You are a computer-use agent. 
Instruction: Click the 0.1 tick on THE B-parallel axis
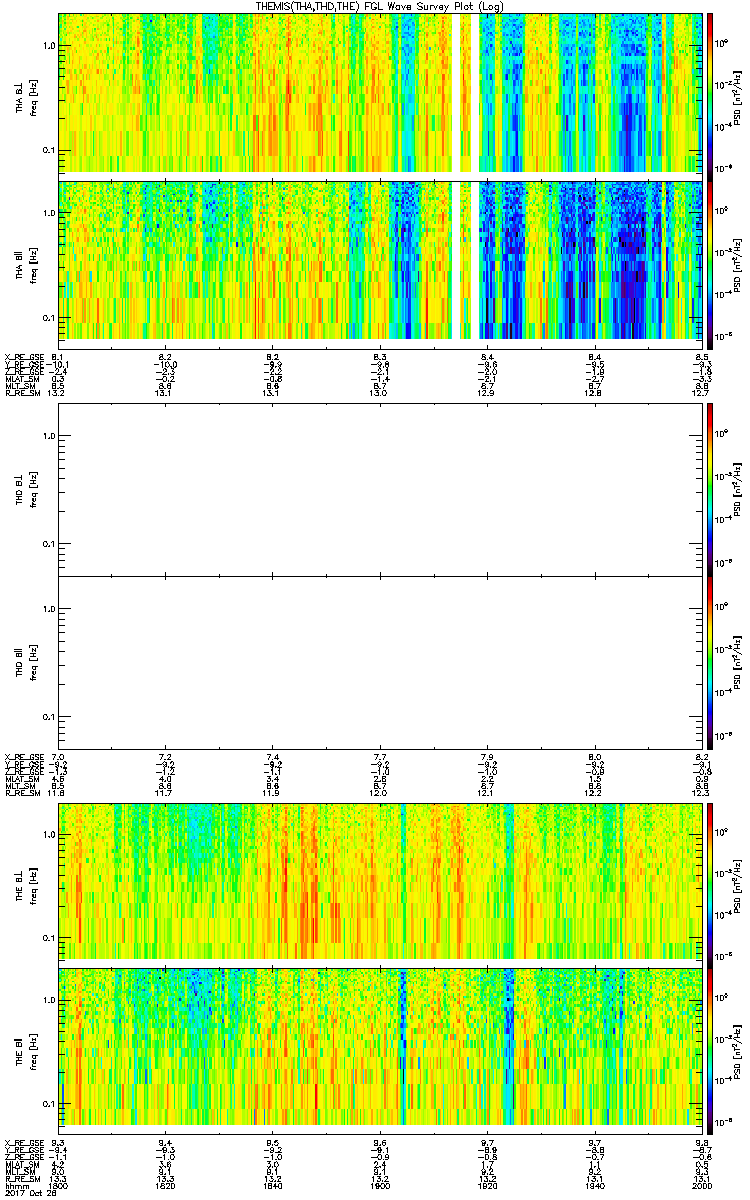coord(48,1103)
